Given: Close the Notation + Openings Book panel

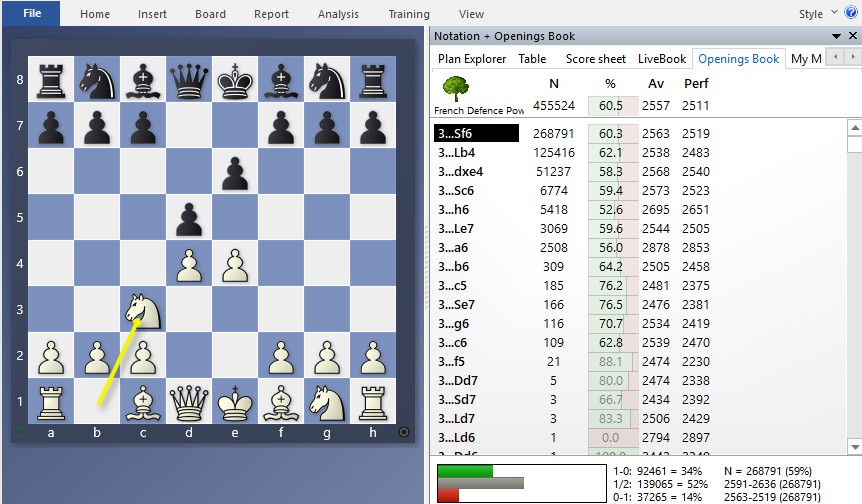Looking at the screenshot, I should coord(852,36).
